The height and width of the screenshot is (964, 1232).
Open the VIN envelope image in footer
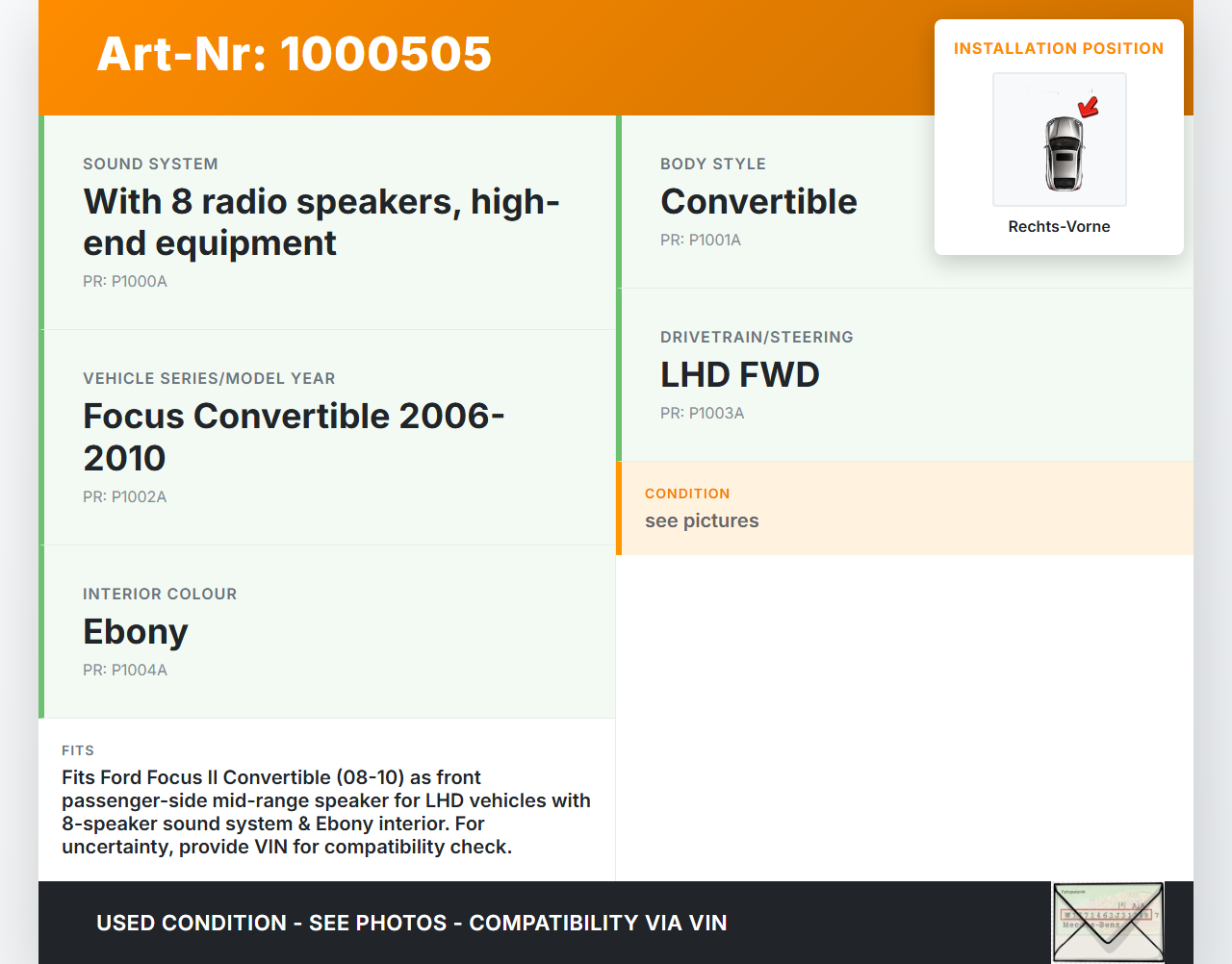(1107, 922)
